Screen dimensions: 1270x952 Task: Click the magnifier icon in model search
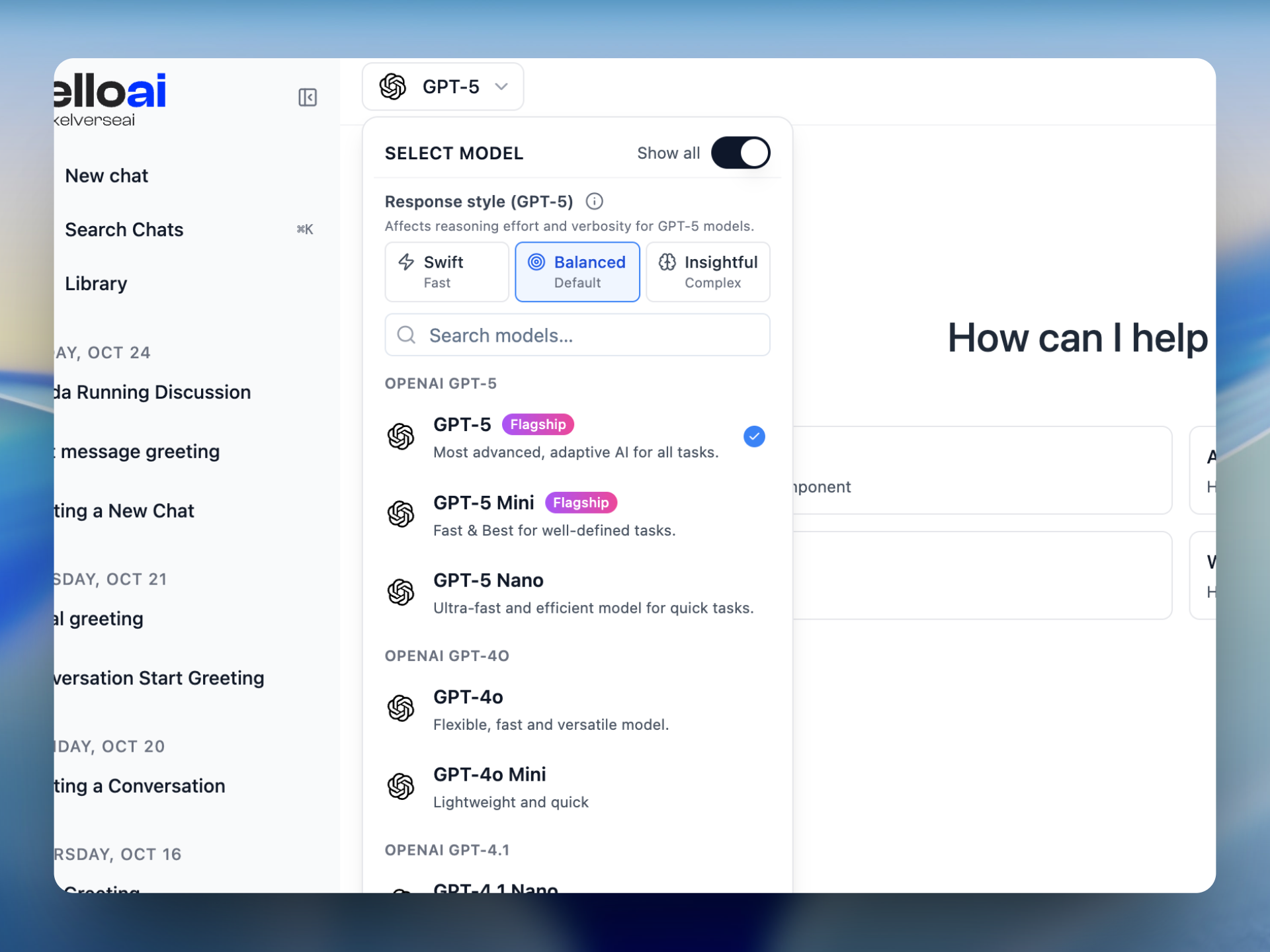click(406, 335)
